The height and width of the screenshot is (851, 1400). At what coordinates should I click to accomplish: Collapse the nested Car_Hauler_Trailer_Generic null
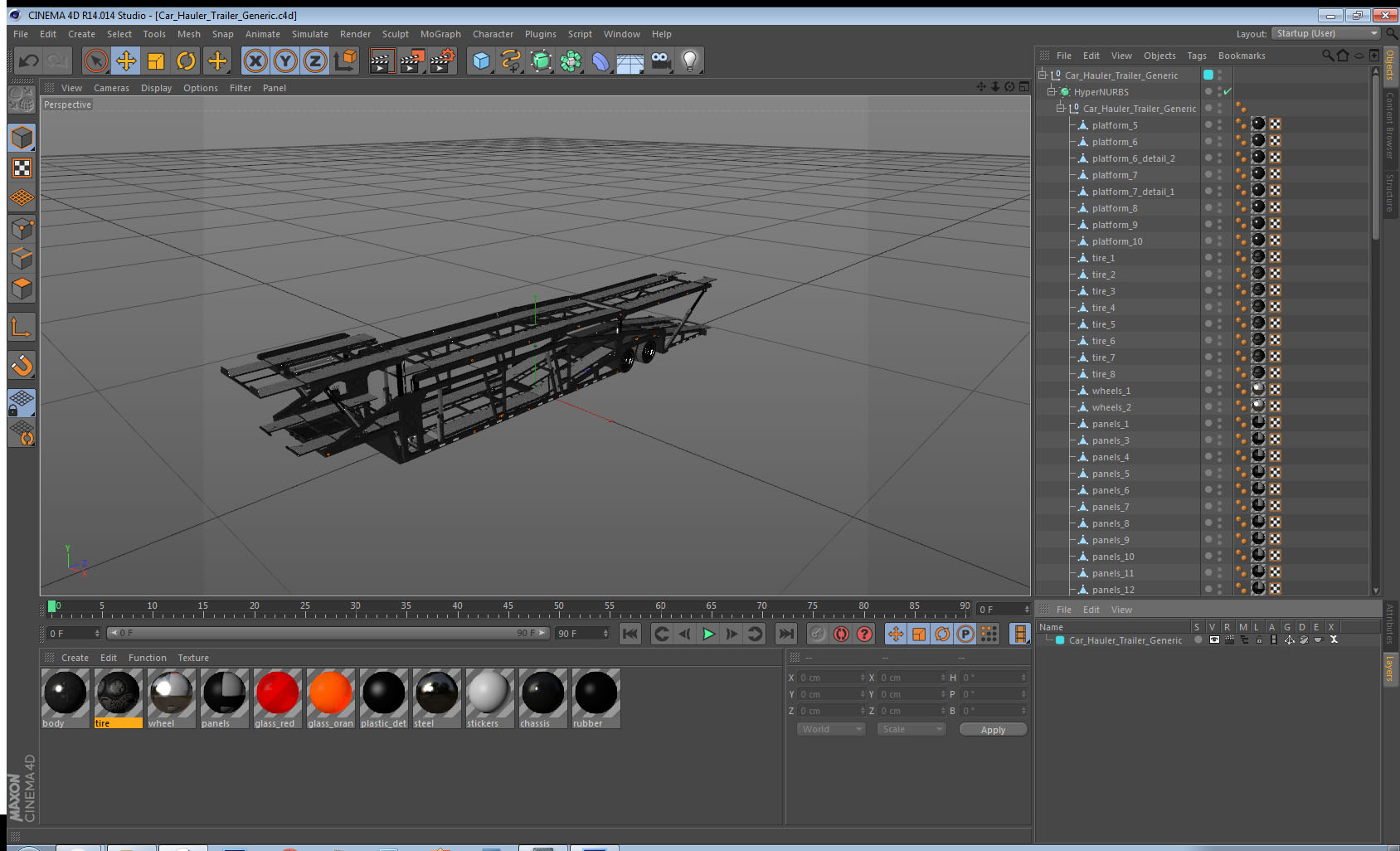(x=1060, y=108)
